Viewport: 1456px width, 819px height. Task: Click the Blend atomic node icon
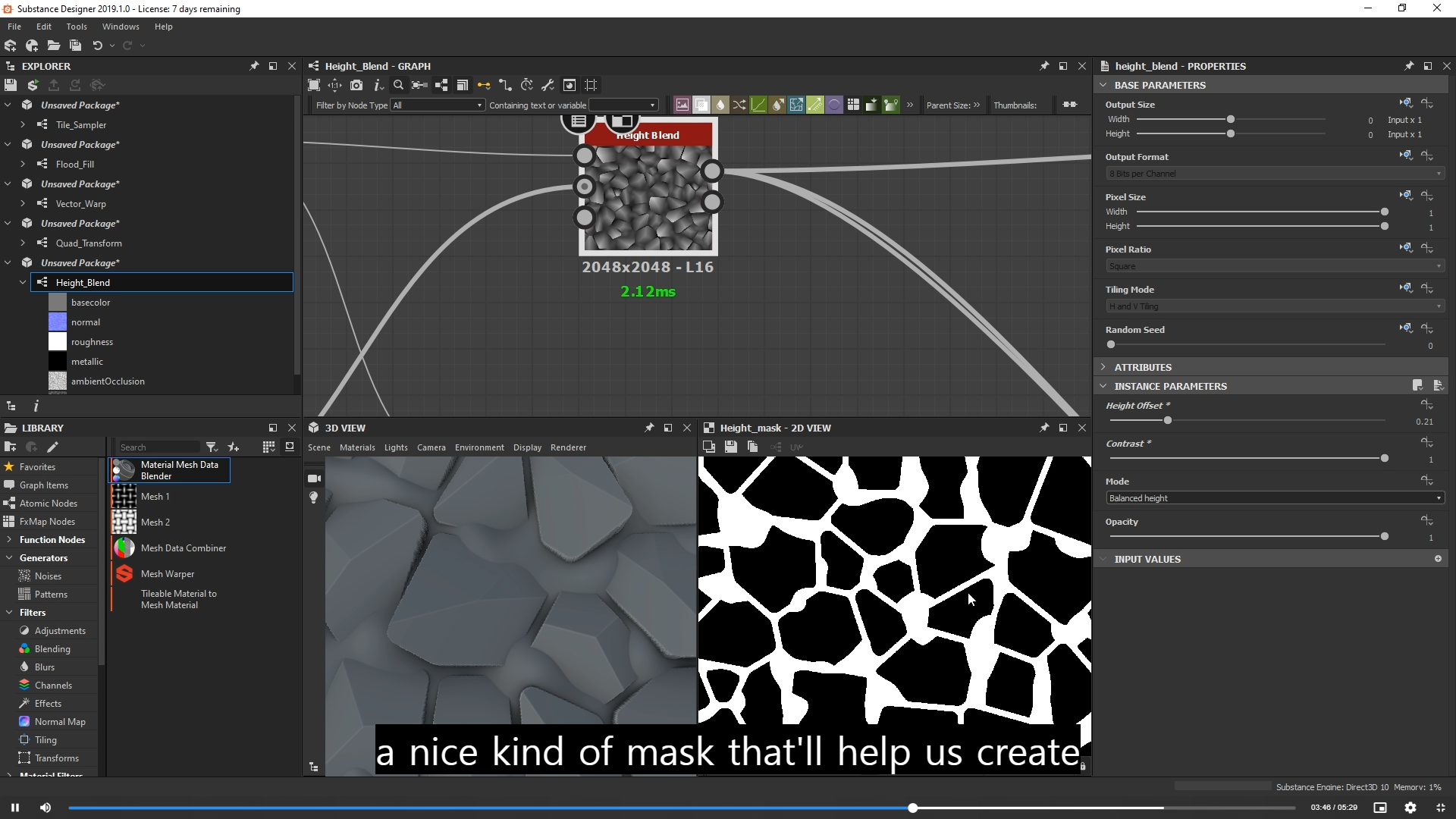(701, 105)
